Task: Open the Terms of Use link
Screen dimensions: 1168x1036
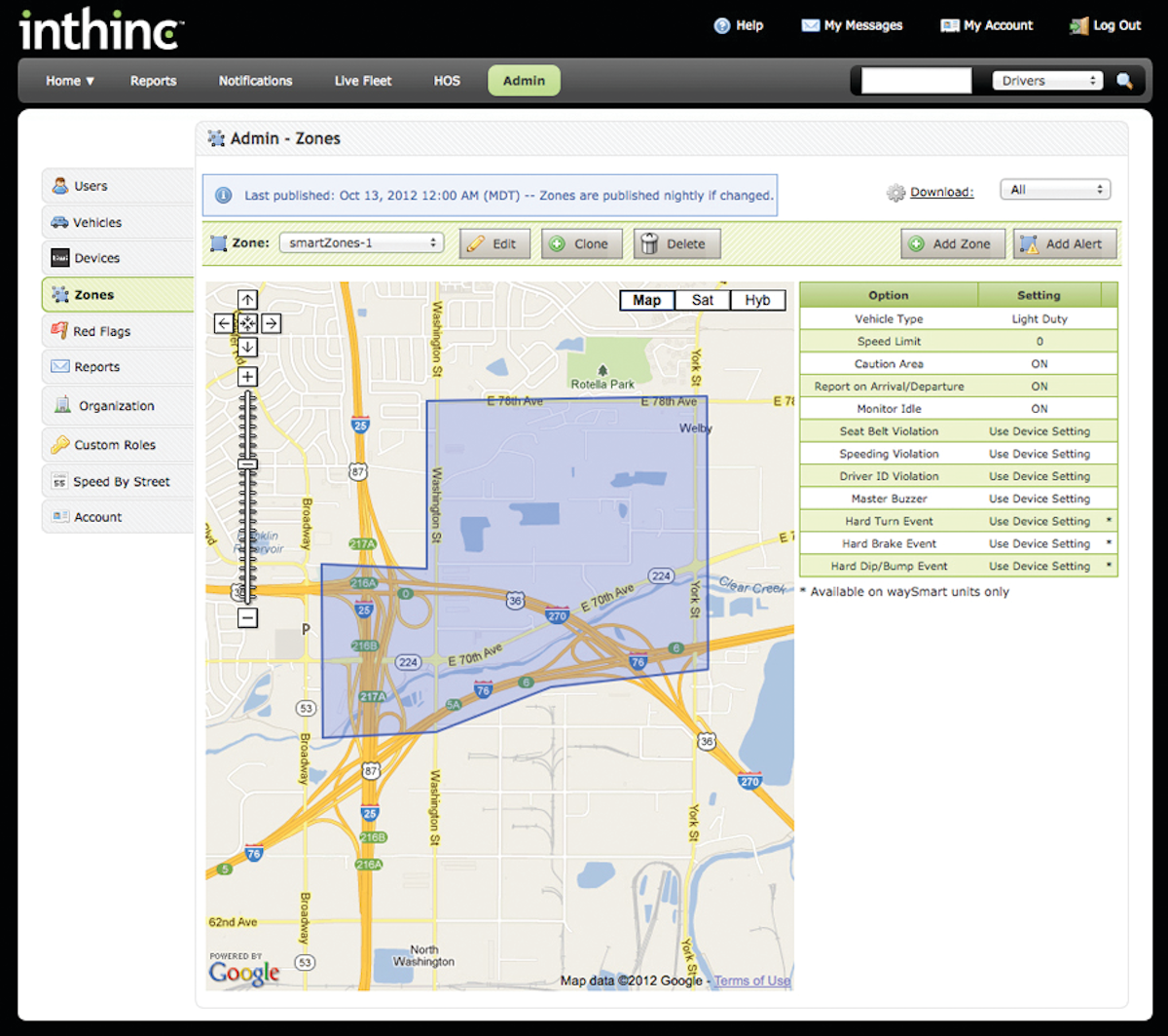Action: (x=752, y=980)
